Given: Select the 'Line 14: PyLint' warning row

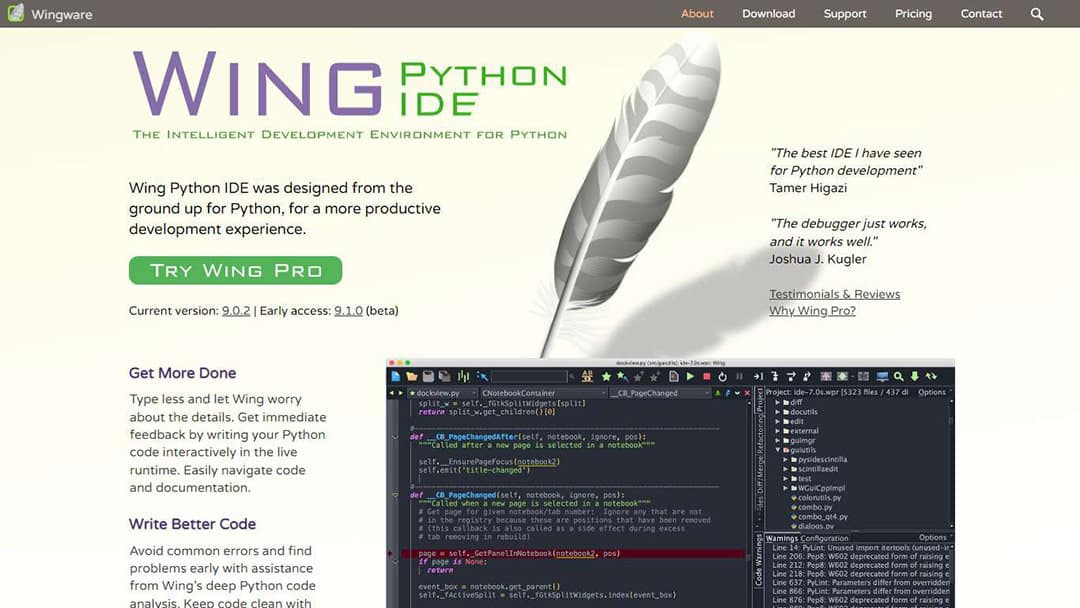Looking at the screenshot, I should (861, 548).
